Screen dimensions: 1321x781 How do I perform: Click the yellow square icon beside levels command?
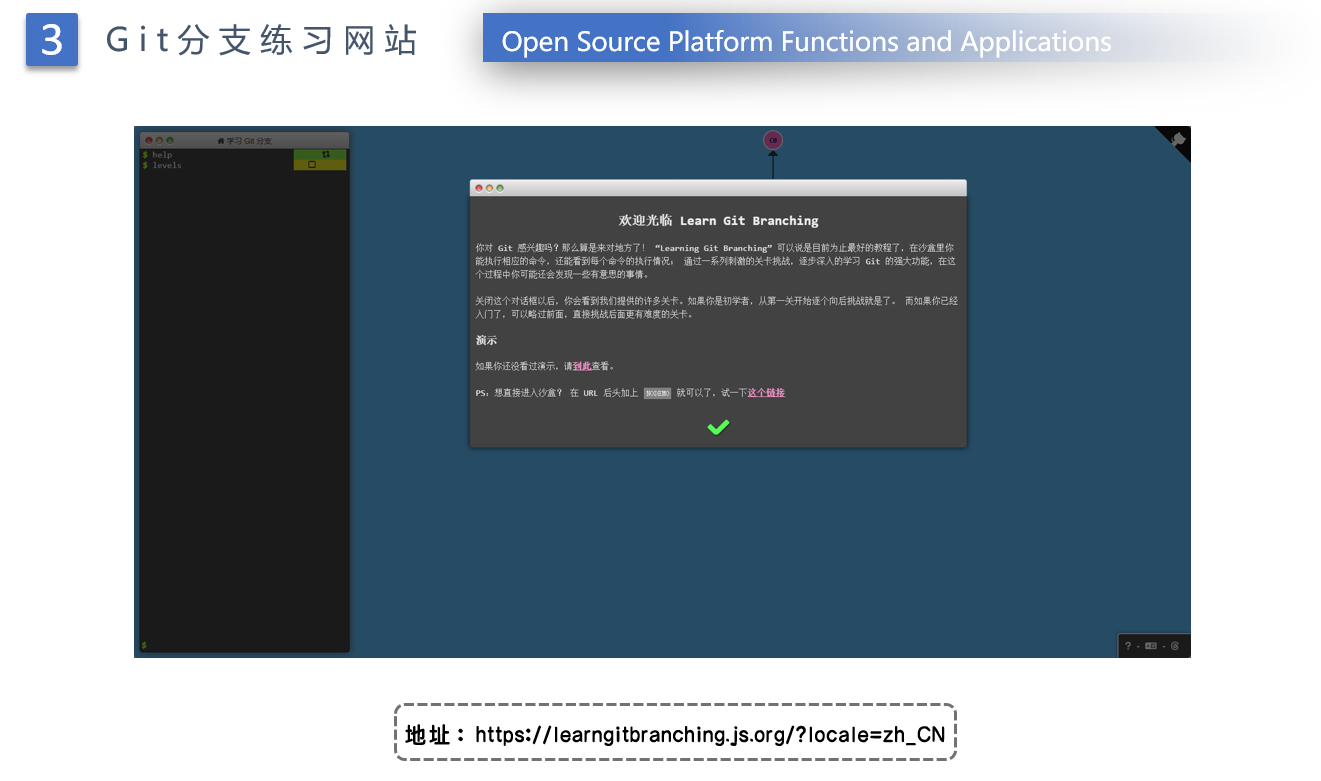312,165
